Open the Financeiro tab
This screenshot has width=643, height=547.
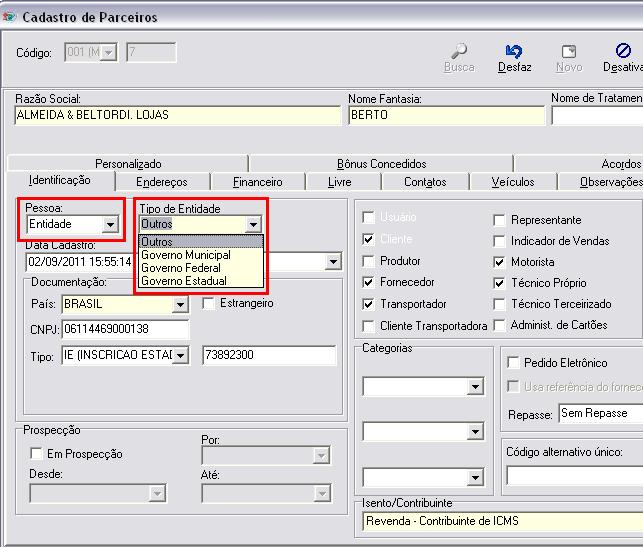point(258,182)
